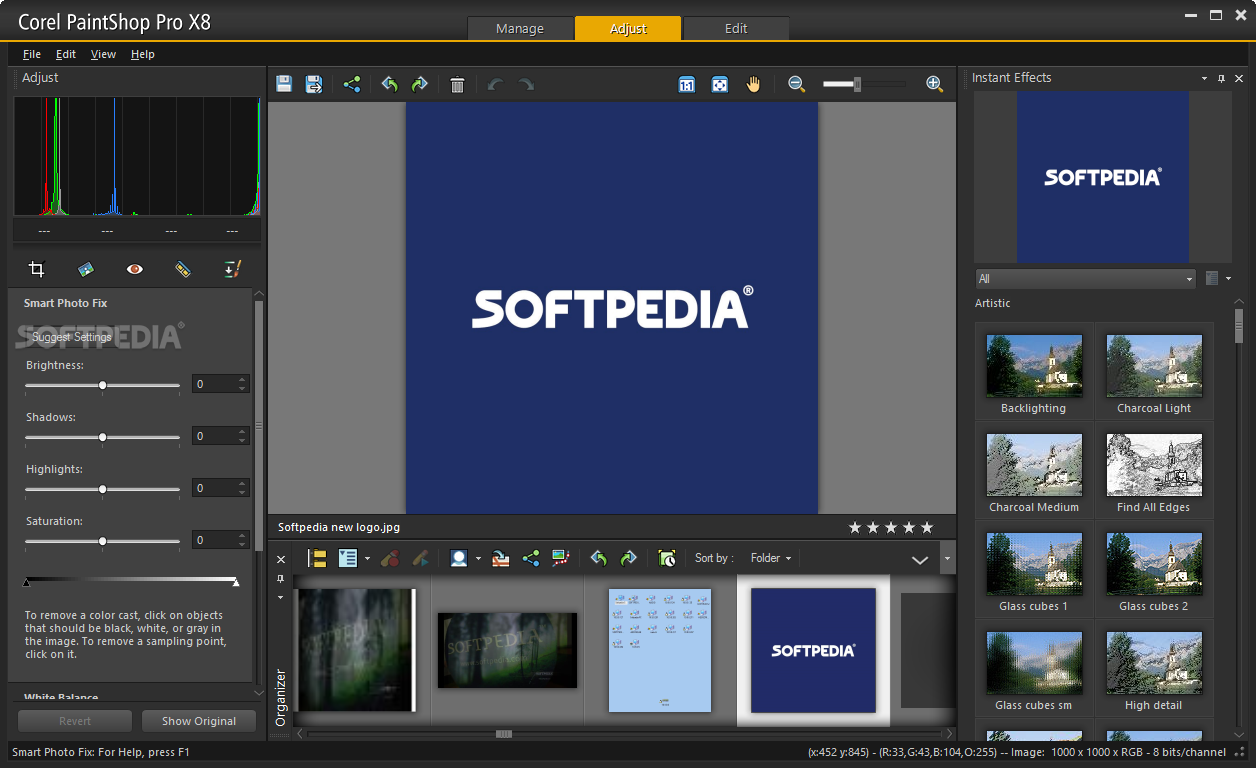Apply the Backlighting effect thumbnail

pyautogui.click(x=1034, y=366)
